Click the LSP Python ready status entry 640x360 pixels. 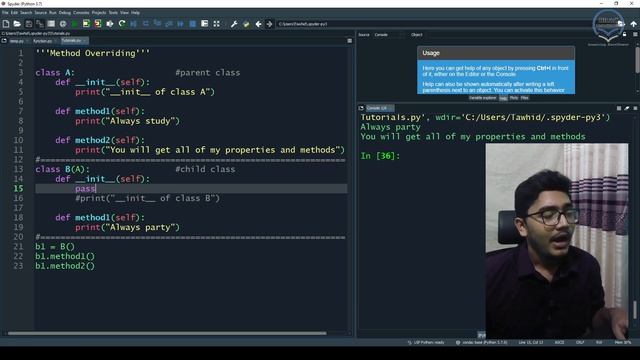pyautogui.click(x=426, y=342)
